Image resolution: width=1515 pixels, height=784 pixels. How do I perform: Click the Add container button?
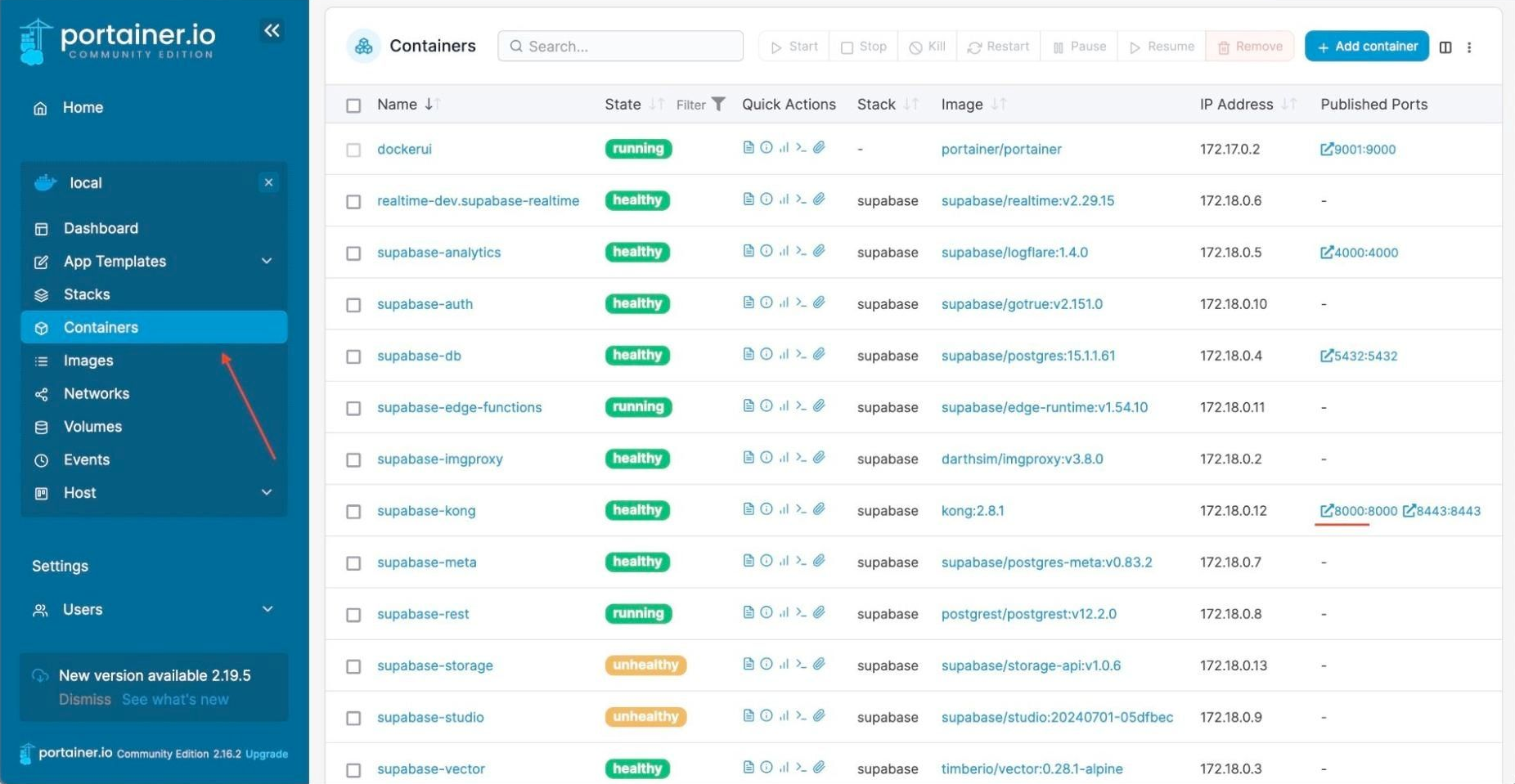[x=1367, y=47]
